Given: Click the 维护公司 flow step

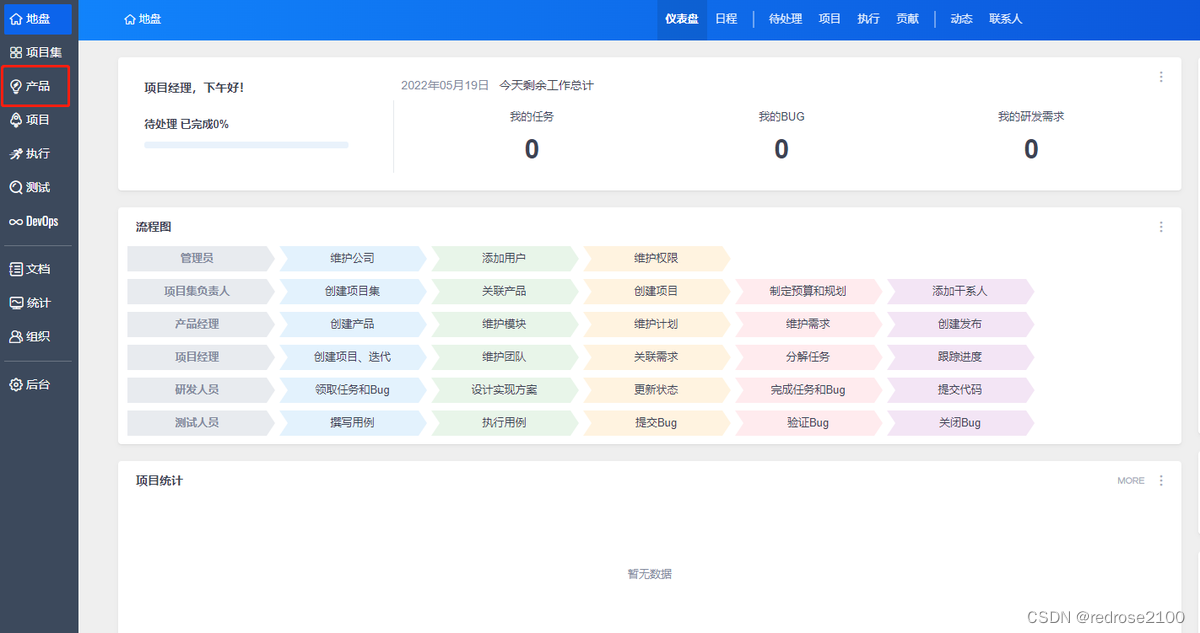Looking at the screenshot, I should (x=353, y=258).
